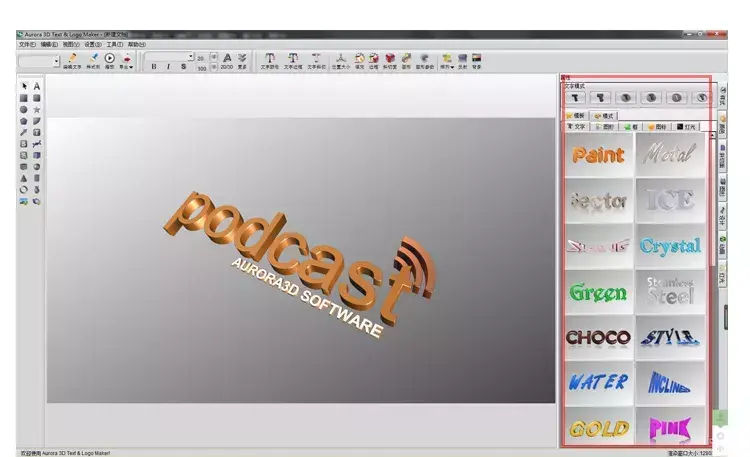Toggle Bold text formatting
Screen dimensions: 750x457
pyautogui.click(x=154, y=67)
